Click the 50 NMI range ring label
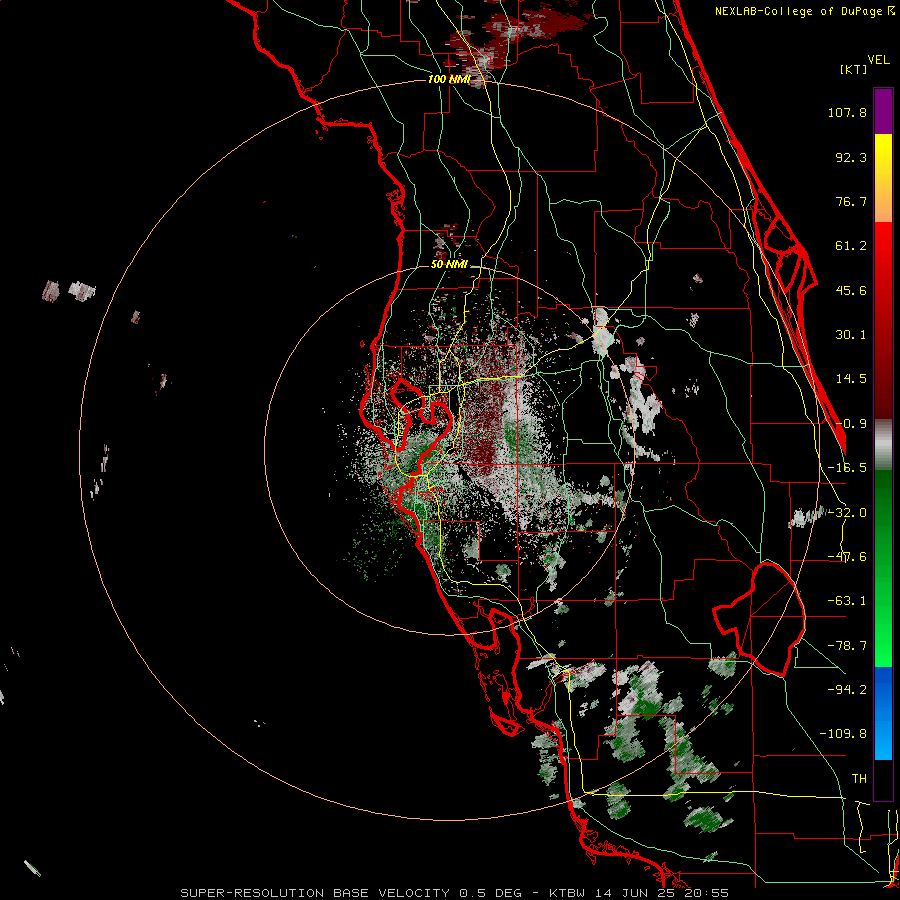Viewport: 900px width, 900px height. [x=449, y=264]
